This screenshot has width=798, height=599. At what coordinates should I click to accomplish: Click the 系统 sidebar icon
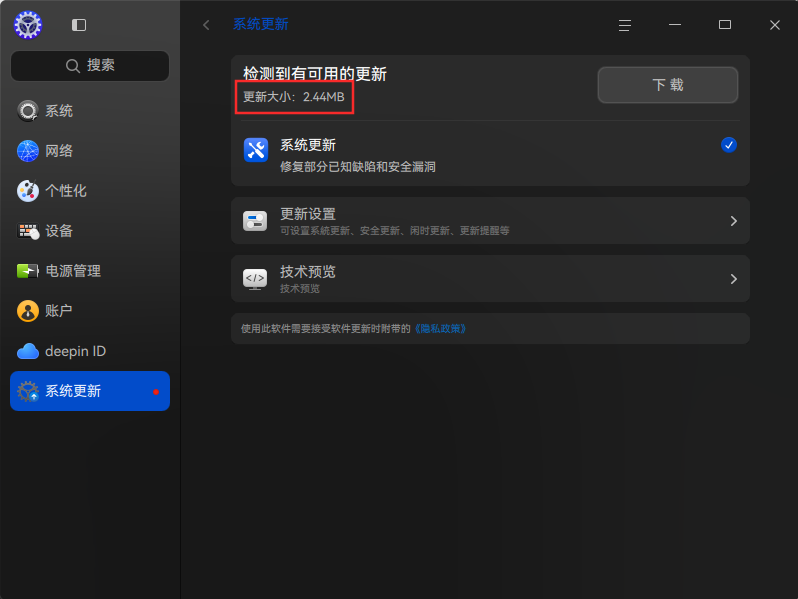pos(27,111)
